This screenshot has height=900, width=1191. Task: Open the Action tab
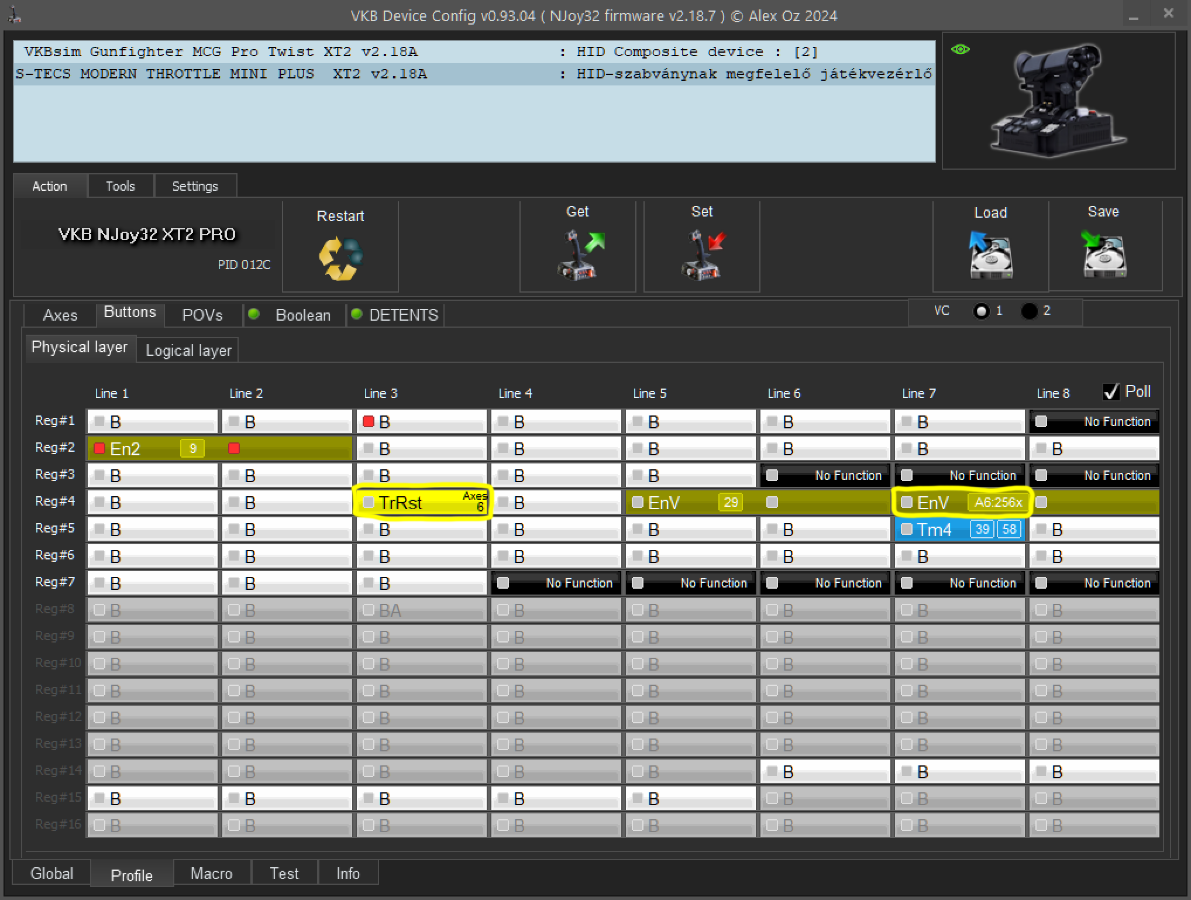pyautogui.click(x=50, y=186)
